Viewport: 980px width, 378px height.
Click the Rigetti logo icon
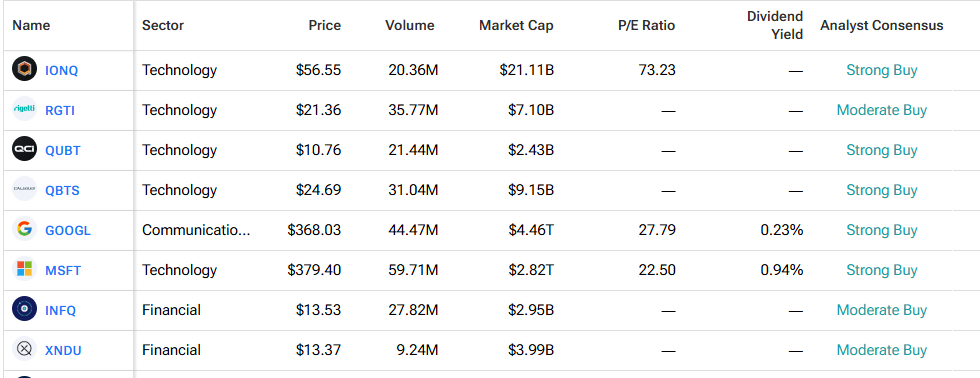(x=24, y=109)
